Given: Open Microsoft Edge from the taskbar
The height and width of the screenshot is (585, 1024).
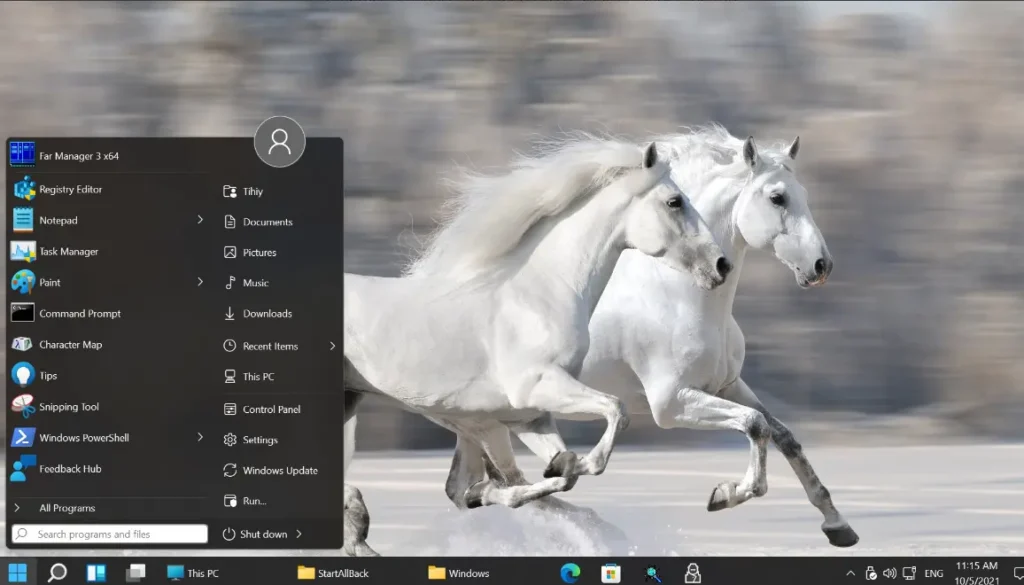Looking at the screenshot, I should coord(570,573).
